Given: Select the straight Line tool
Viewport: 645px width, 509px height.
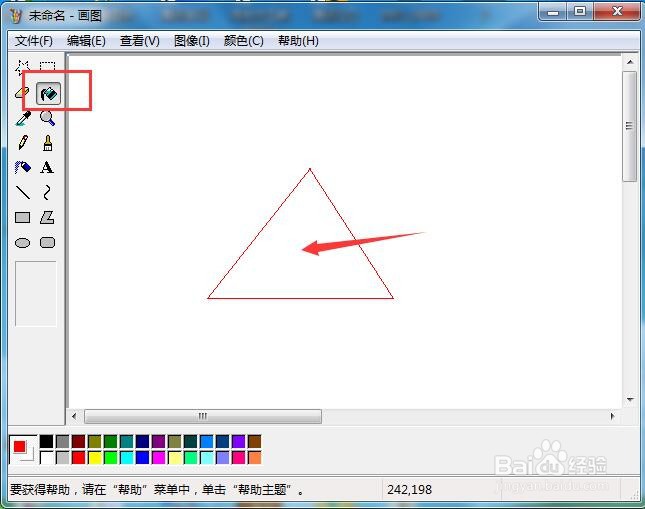Looking at the screenshot, I should [x=23, y=192].
